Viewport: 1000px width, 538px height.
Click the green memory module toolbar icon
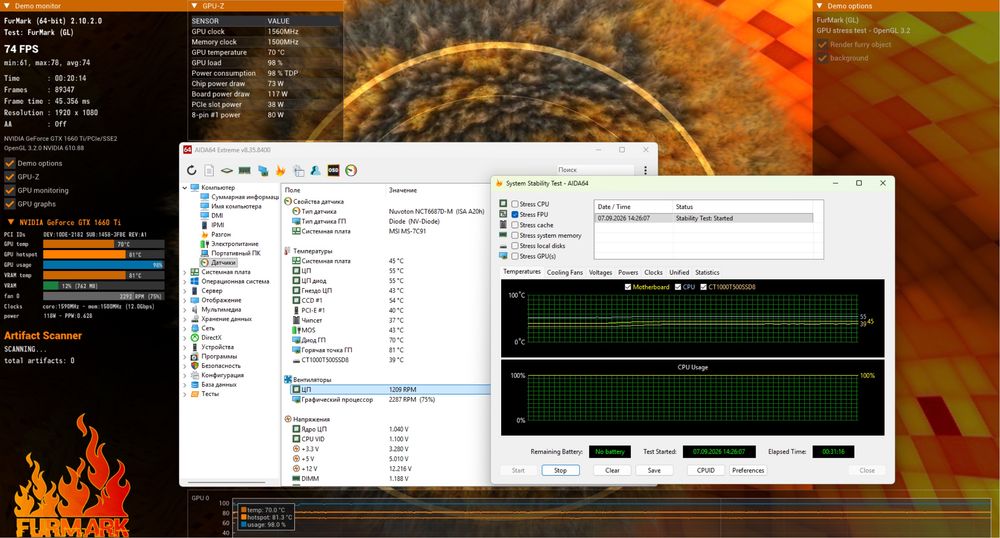point(244,170)
